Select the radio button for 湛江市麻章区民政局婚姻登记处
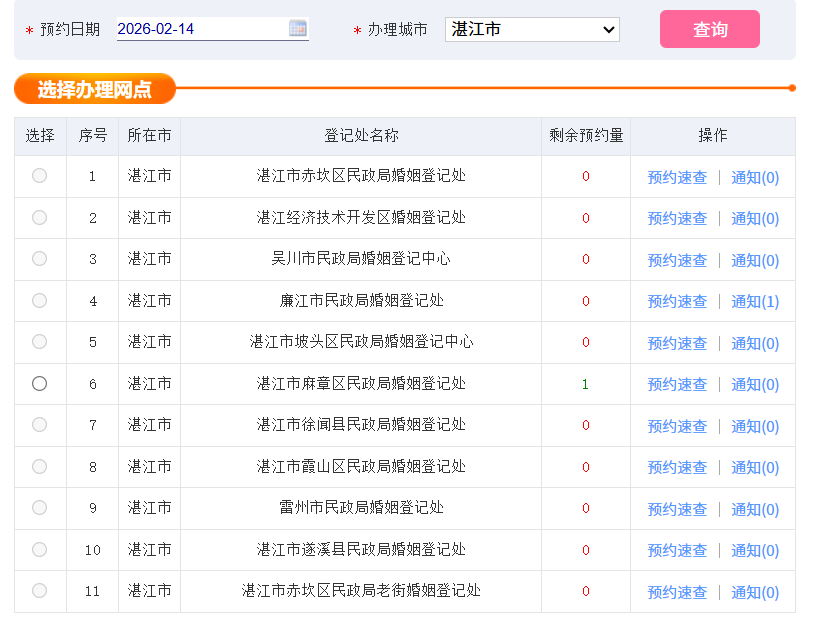Viewport: 819px width, 619px height. tap(39, 383)
